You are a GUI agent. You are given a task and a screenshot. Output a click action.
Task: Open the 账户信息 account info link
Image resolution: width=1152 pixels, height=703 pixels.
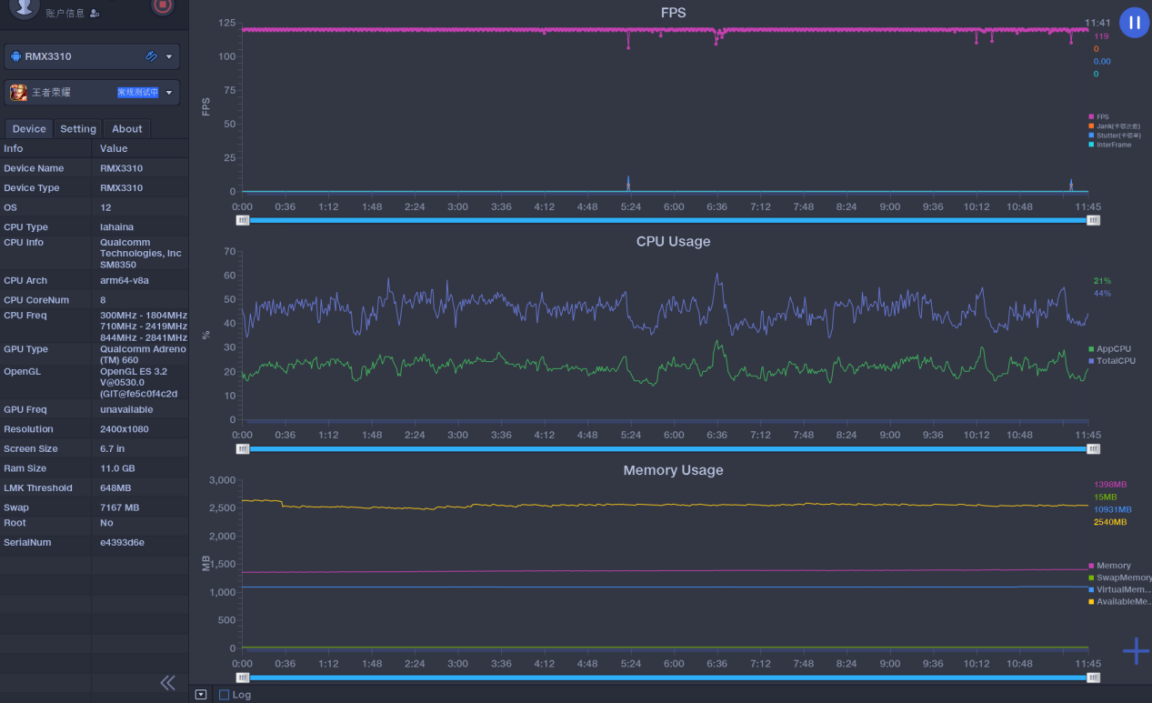point(72,13)
